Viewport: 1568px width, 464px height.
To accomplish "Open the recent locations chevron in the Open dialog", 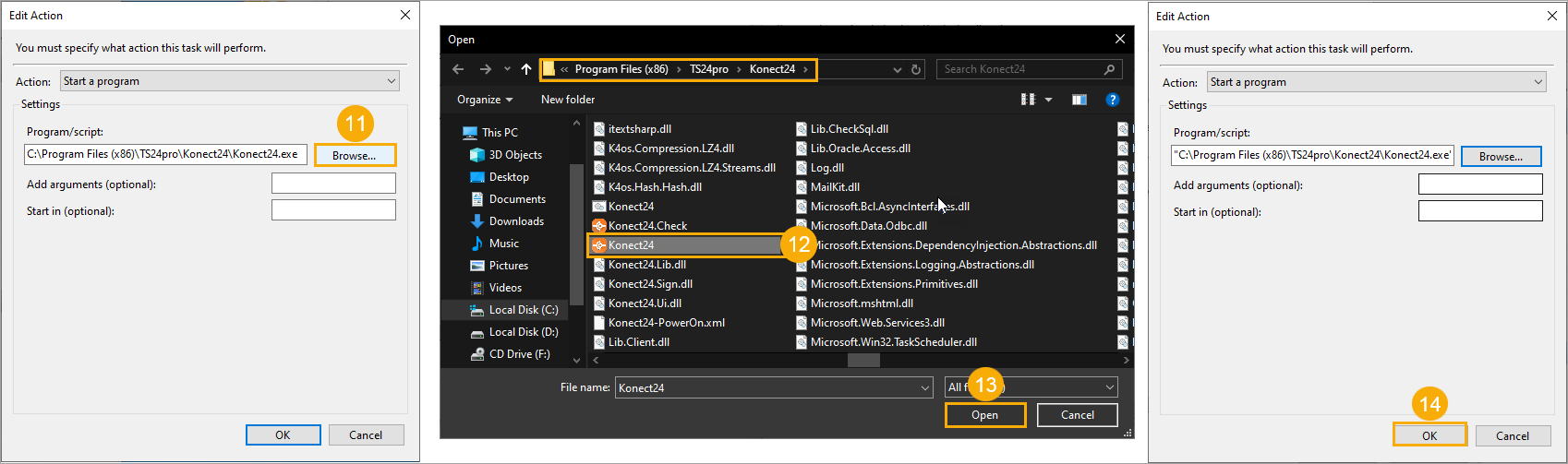I will point(507,69).
